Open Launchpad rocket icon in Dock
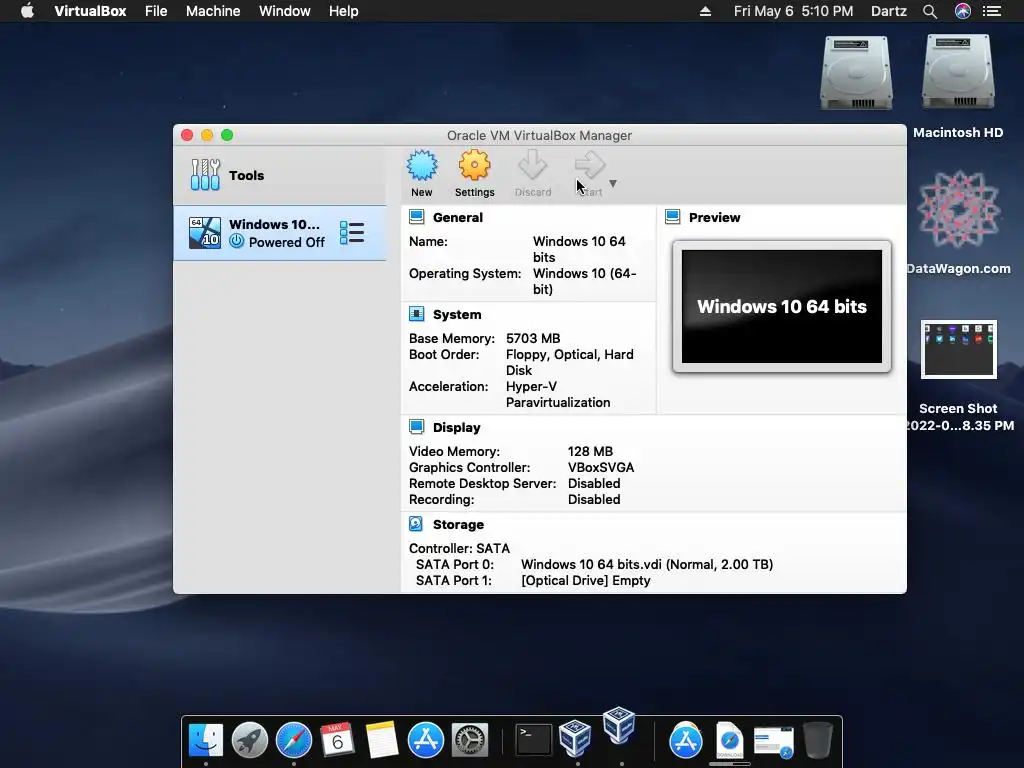This screenshot has height=768, width=1024. [249, 740]
